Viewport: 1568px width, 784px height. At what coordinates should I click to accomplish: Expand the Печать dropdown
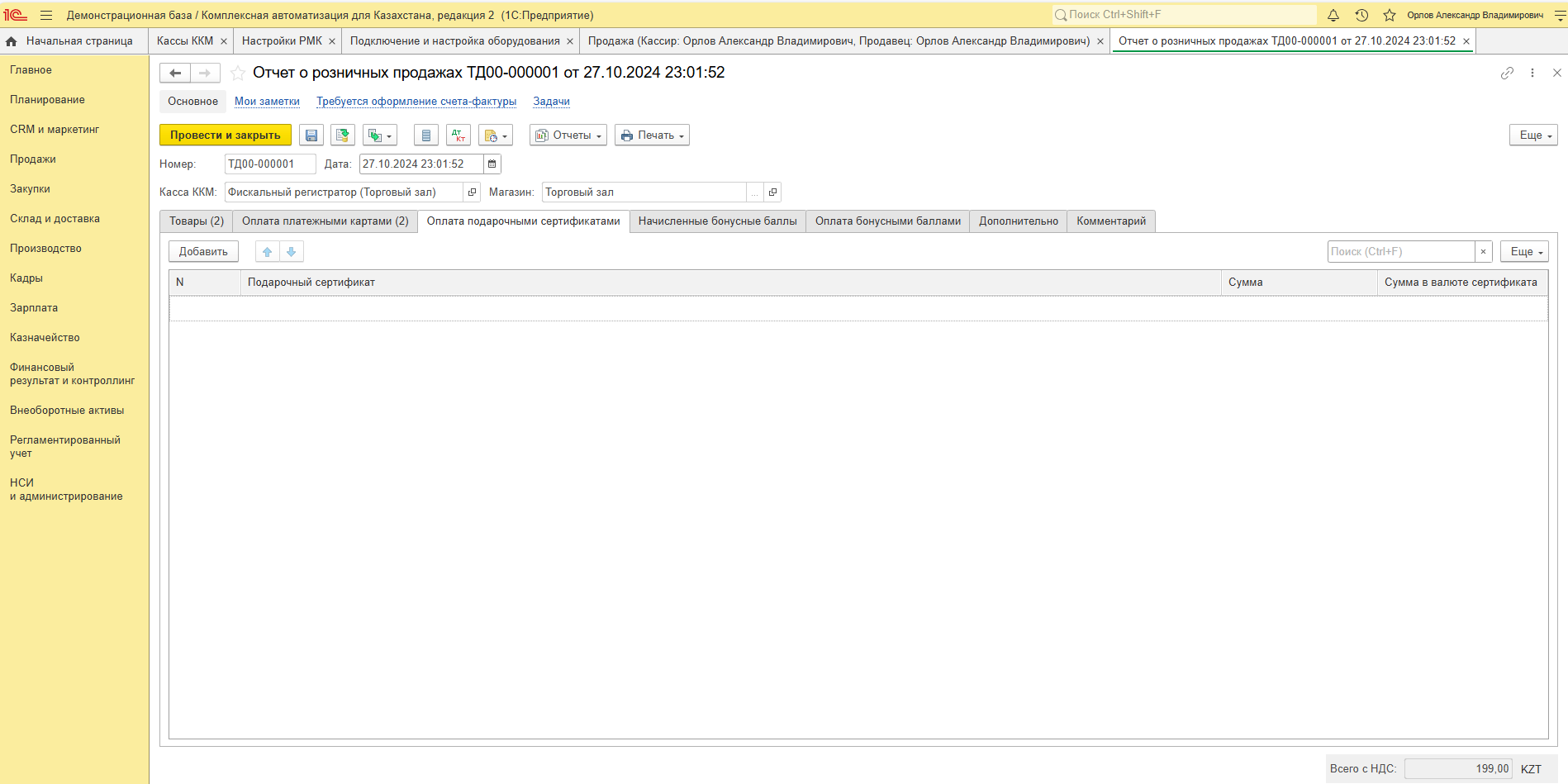652,135
